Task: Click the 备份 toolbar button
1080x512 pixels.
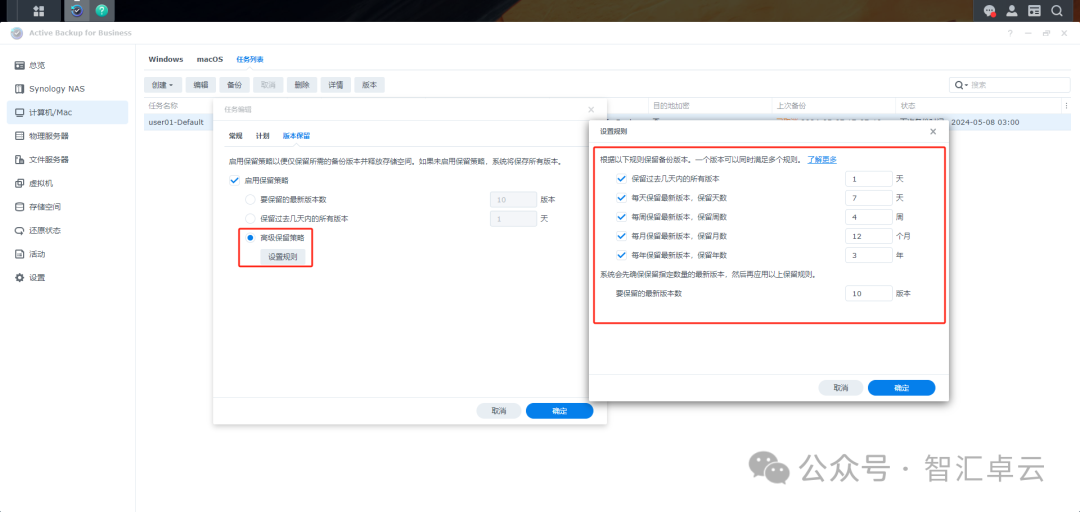Action: click(x=234, y=85)
